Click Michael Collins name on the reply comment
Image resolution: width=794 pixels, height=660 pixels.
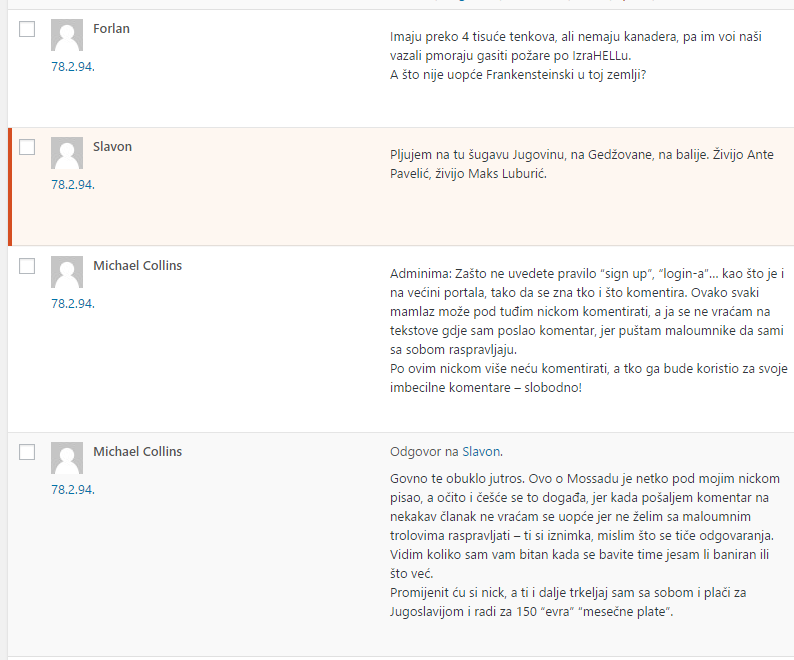pos(137,451)
